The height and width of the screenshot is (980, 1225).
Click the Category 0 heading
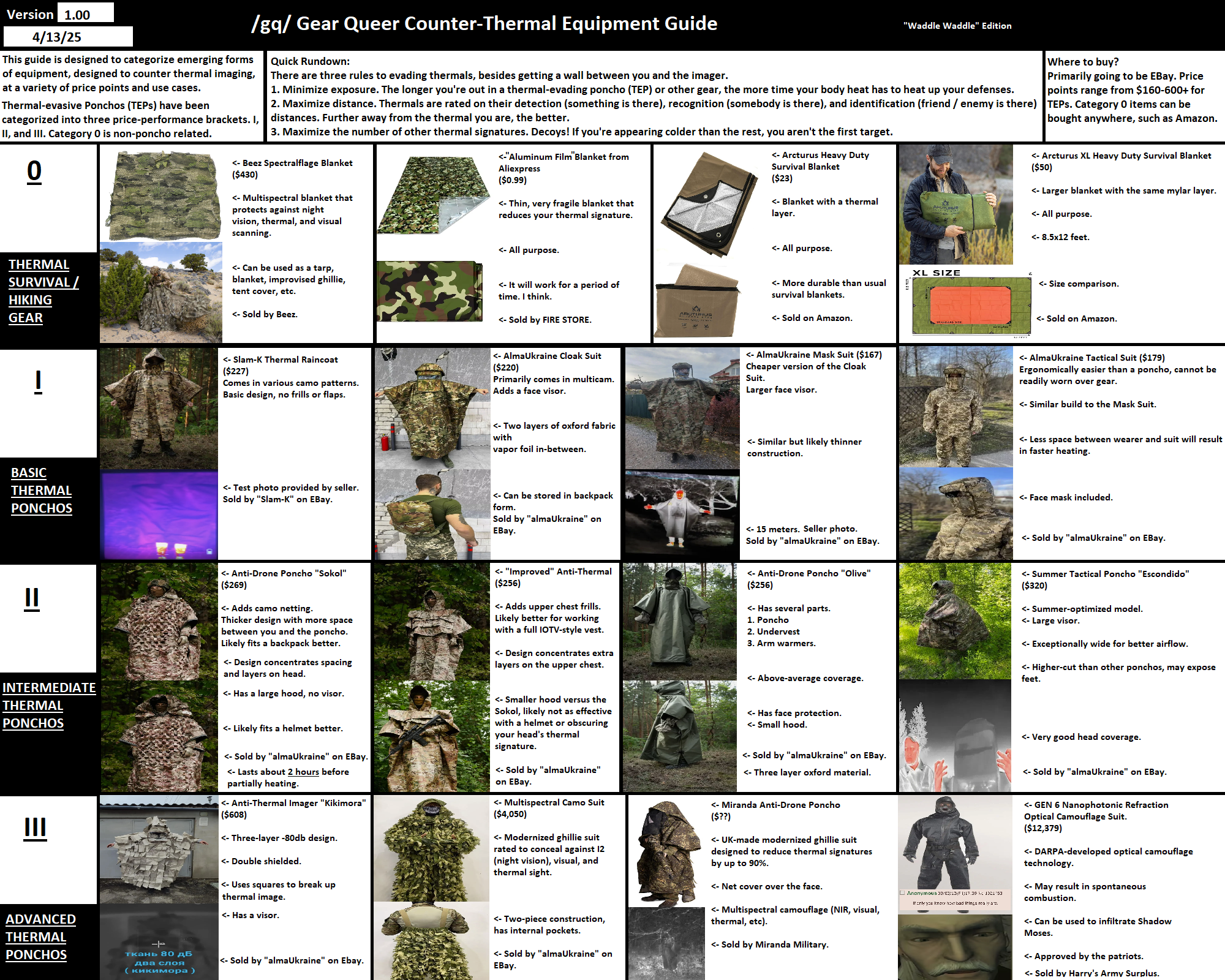click(x=34, y=171)
